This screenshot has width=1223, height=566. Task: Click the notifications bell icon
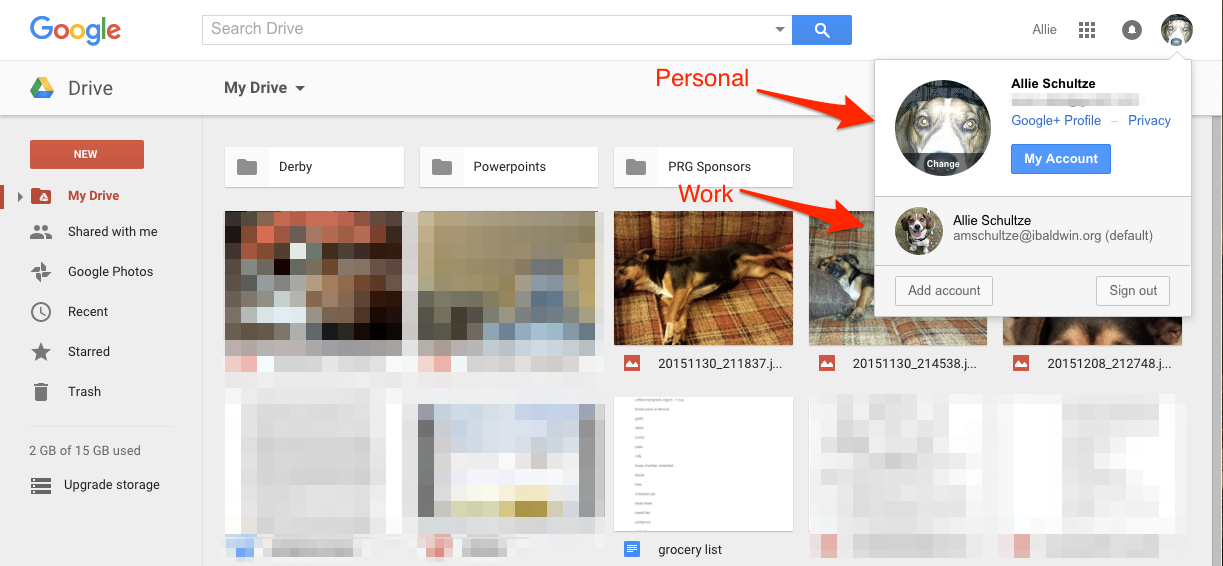pyautogui.click(x=1131, y=30)
